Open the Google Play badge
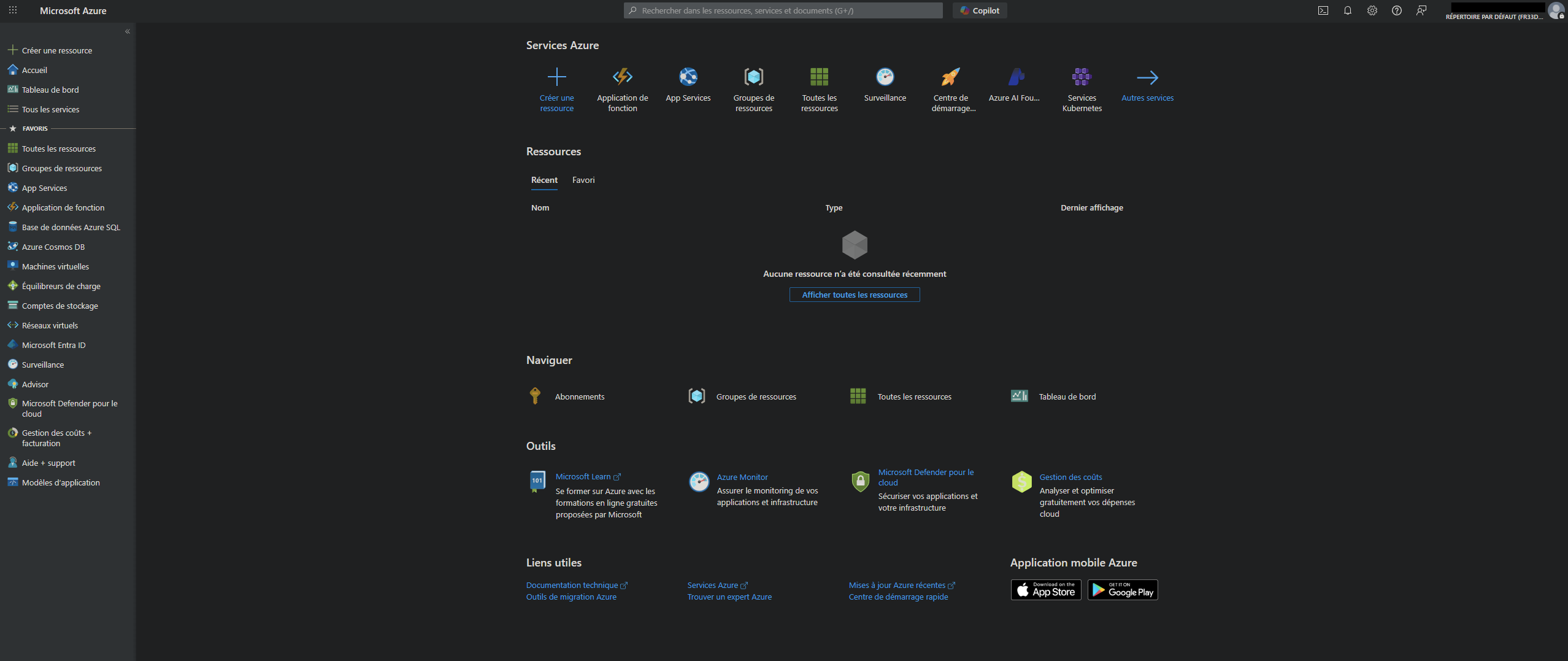The width and height of the screenshot is (1568, 661). pyautogui.click(x=1122, y=590)
